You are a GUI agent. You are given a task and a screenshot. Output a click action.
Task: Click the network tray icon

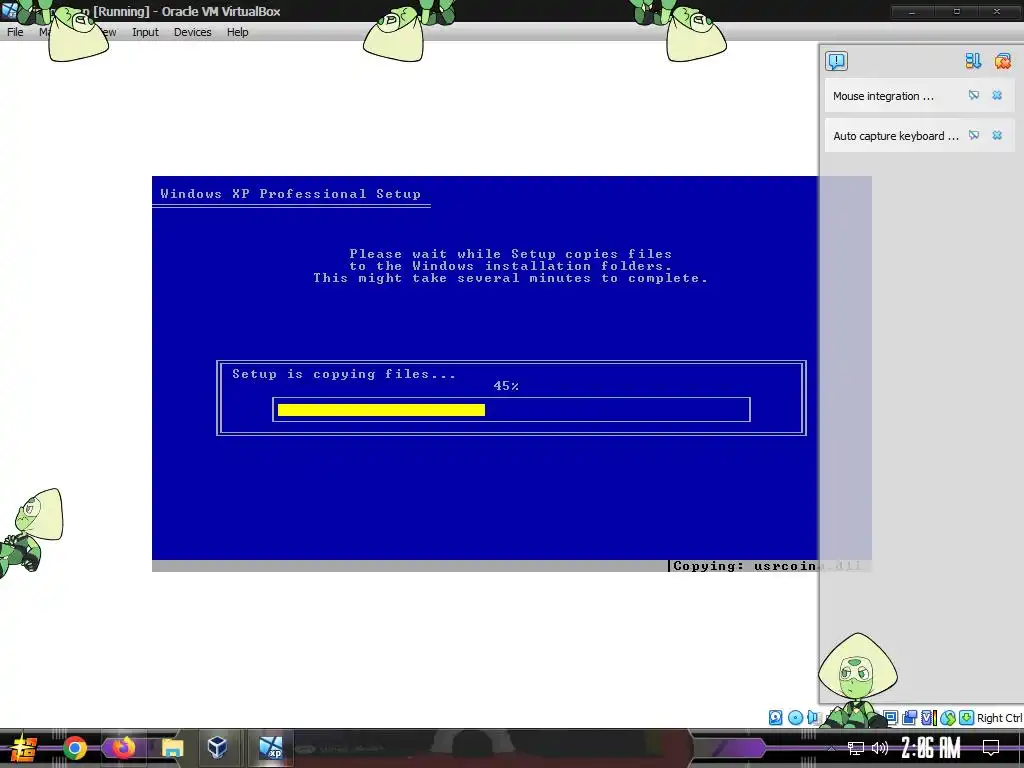point(856,748)
